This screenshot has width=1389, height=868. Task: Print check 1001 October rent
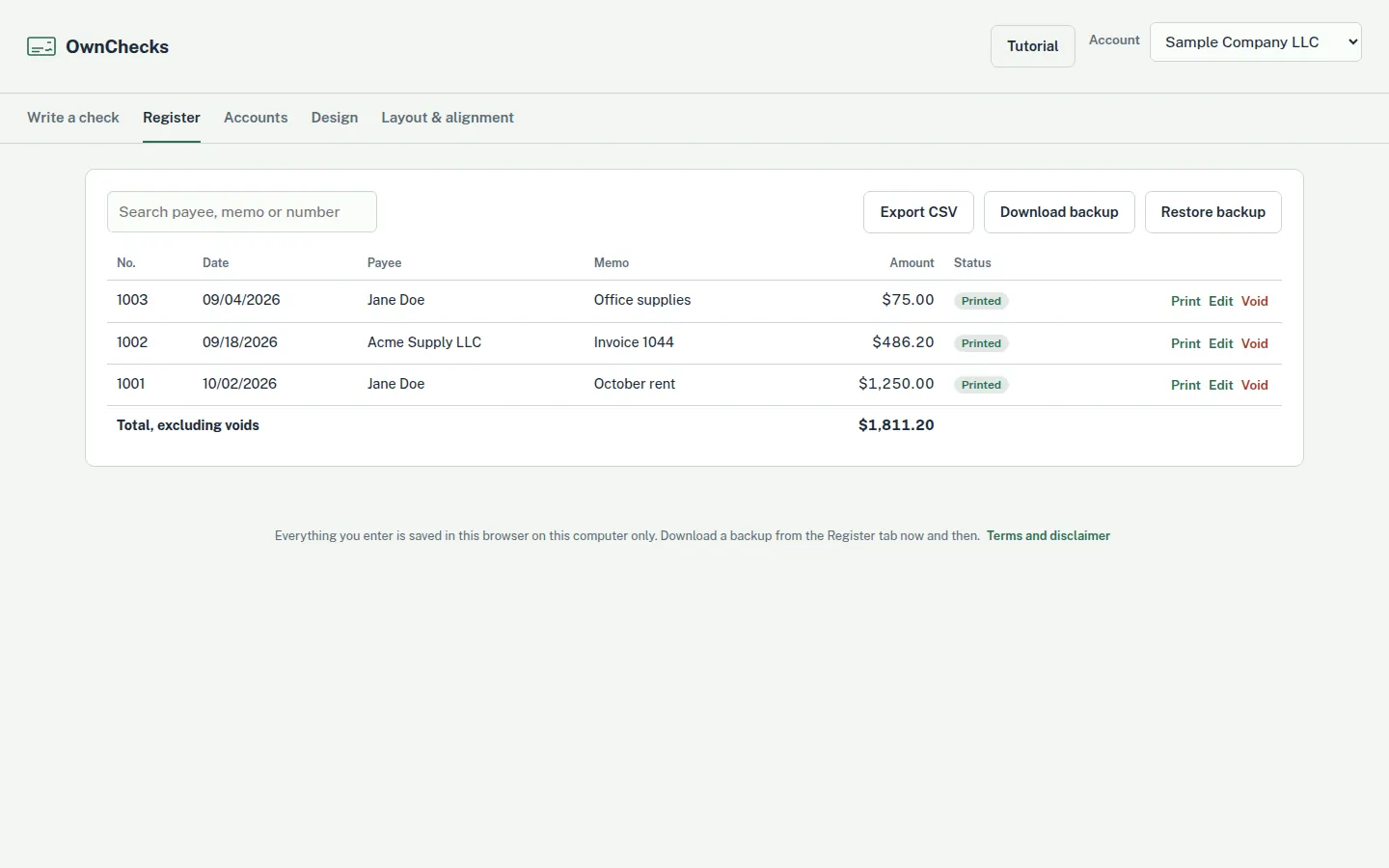coord(1185,385)
